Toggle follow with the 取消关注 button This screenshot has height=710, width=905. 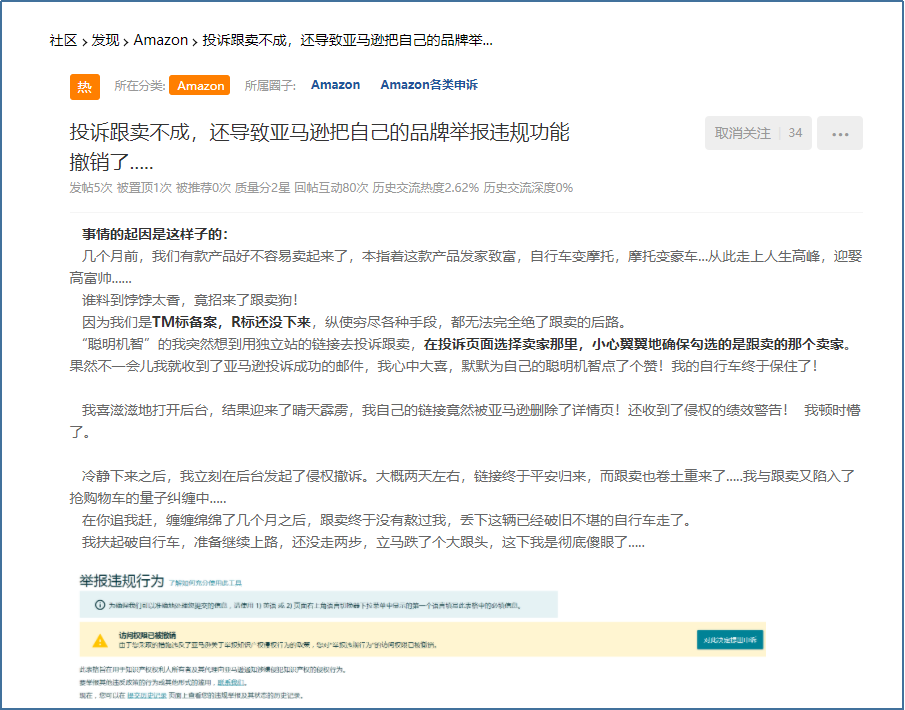742,133
